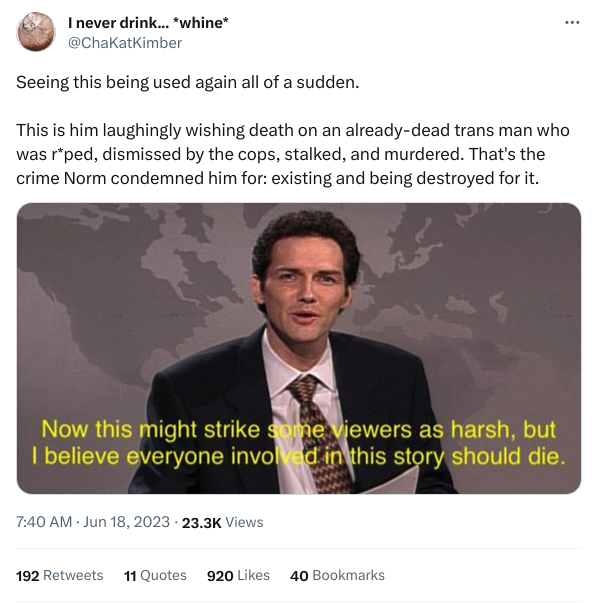Open the attached news anchor image
Viewport: 598px width, 603px height.
(x=299, y=348)
